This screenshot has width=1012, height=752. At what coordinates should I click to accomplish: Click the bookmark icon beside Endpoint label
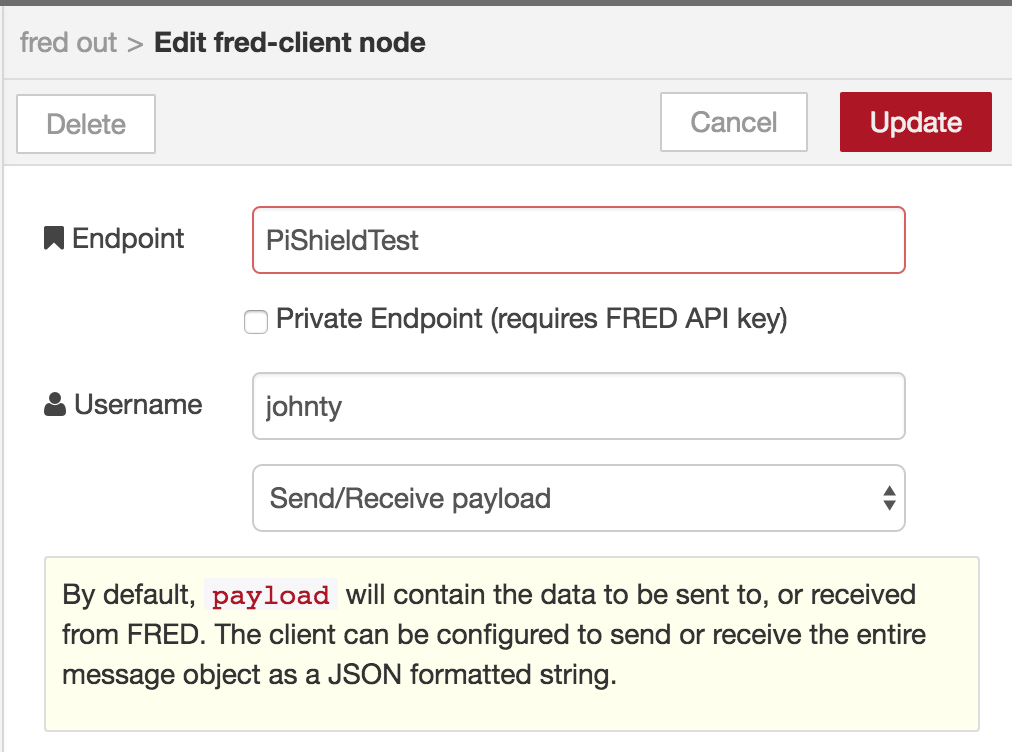(x=56, y=237)
